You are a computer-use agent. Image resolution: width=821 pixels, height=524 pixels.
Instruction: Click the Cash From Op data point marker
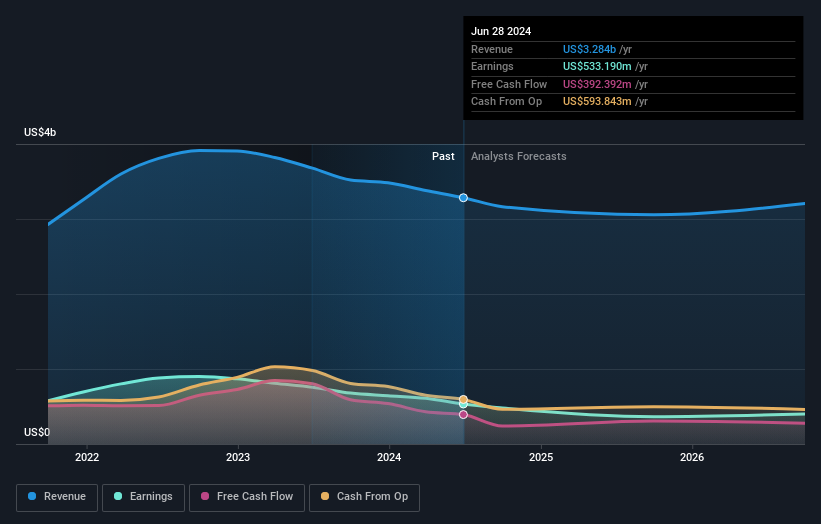pyautogui.click(x=463, y=399)
